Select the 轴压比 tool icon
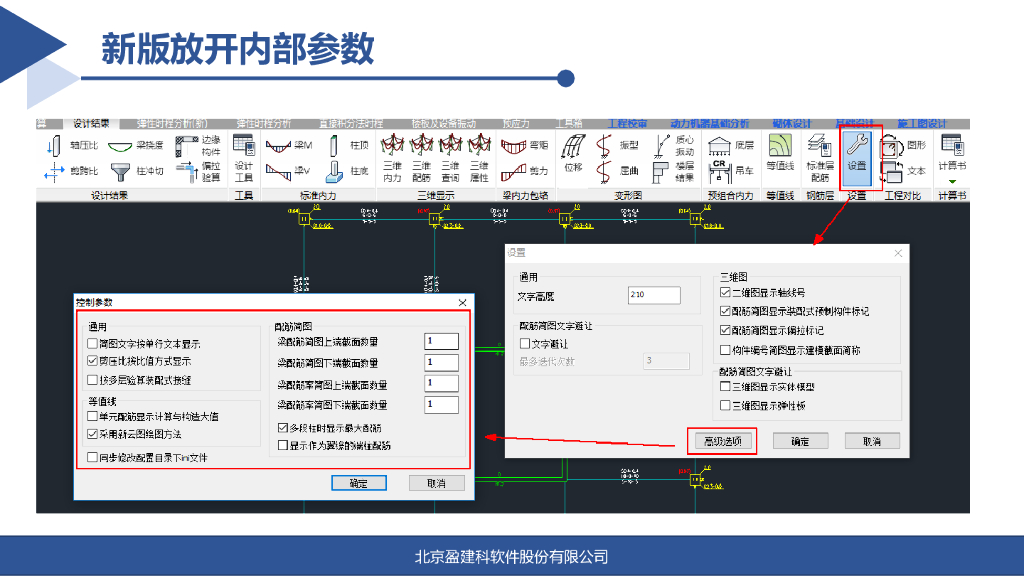The width and height of the screenshot is (1024, 576). click(x=54, y=146)
